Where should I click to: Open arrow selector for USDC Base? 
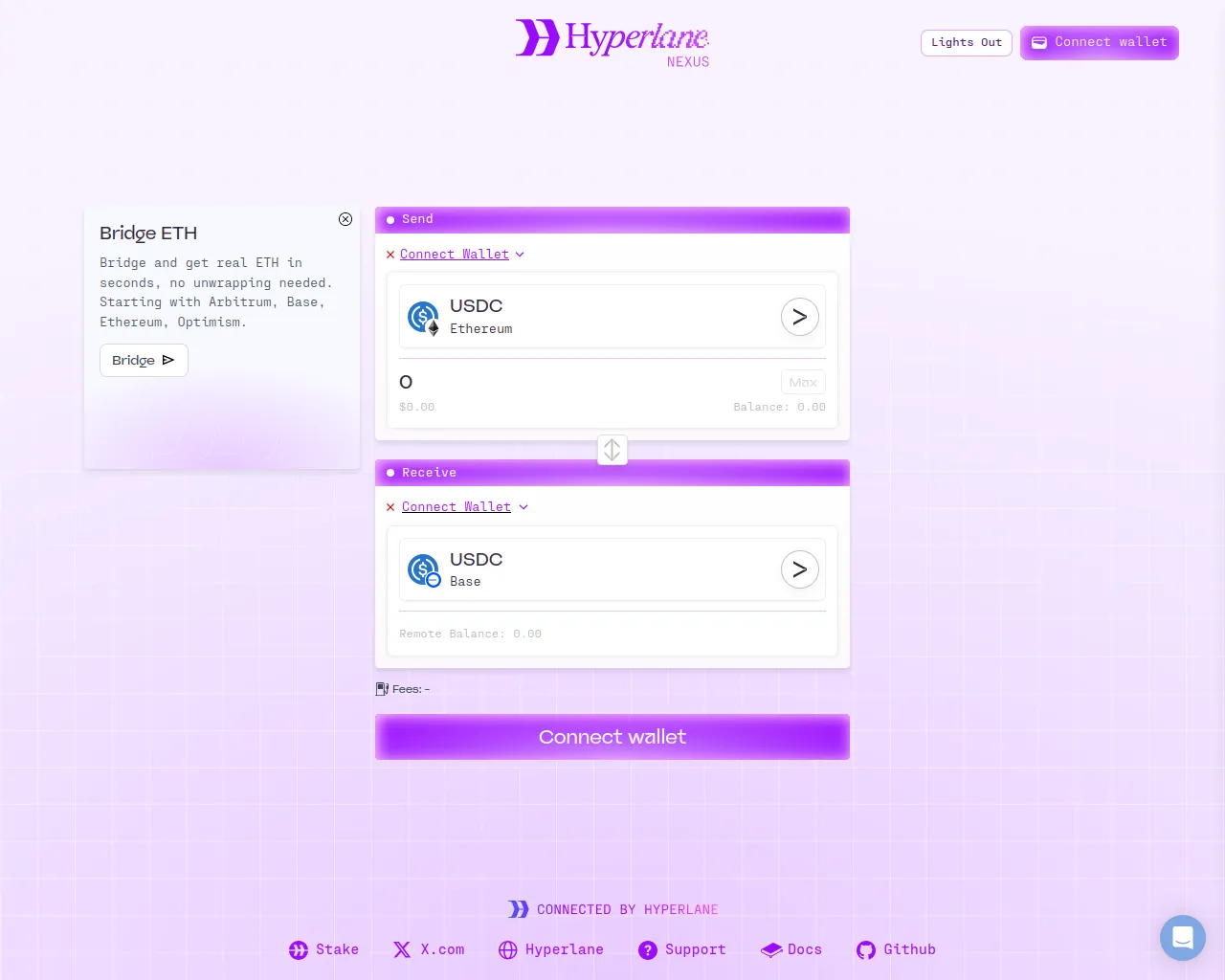click(800, 569)
